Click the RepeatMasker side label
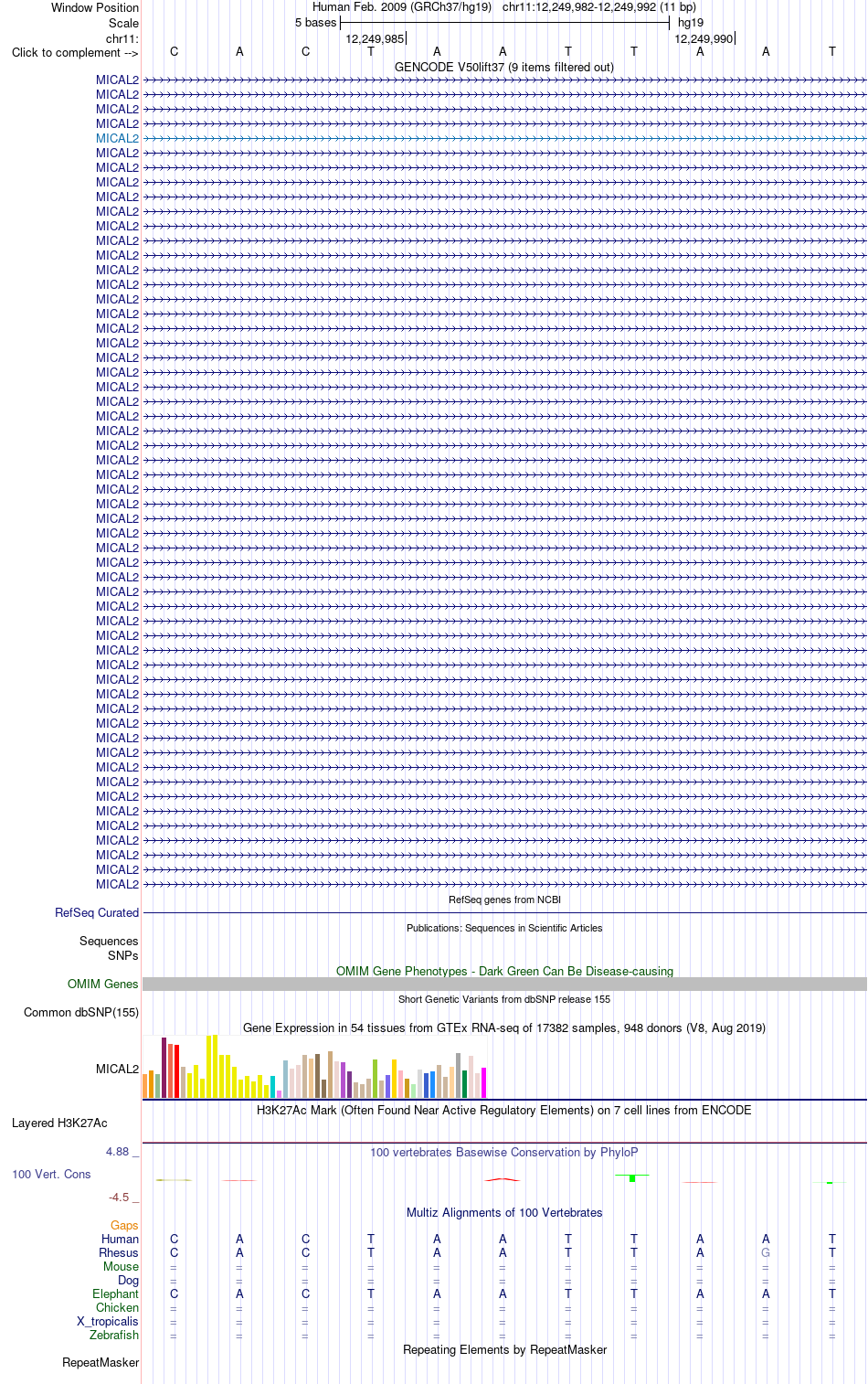 tap(101, 1362)
